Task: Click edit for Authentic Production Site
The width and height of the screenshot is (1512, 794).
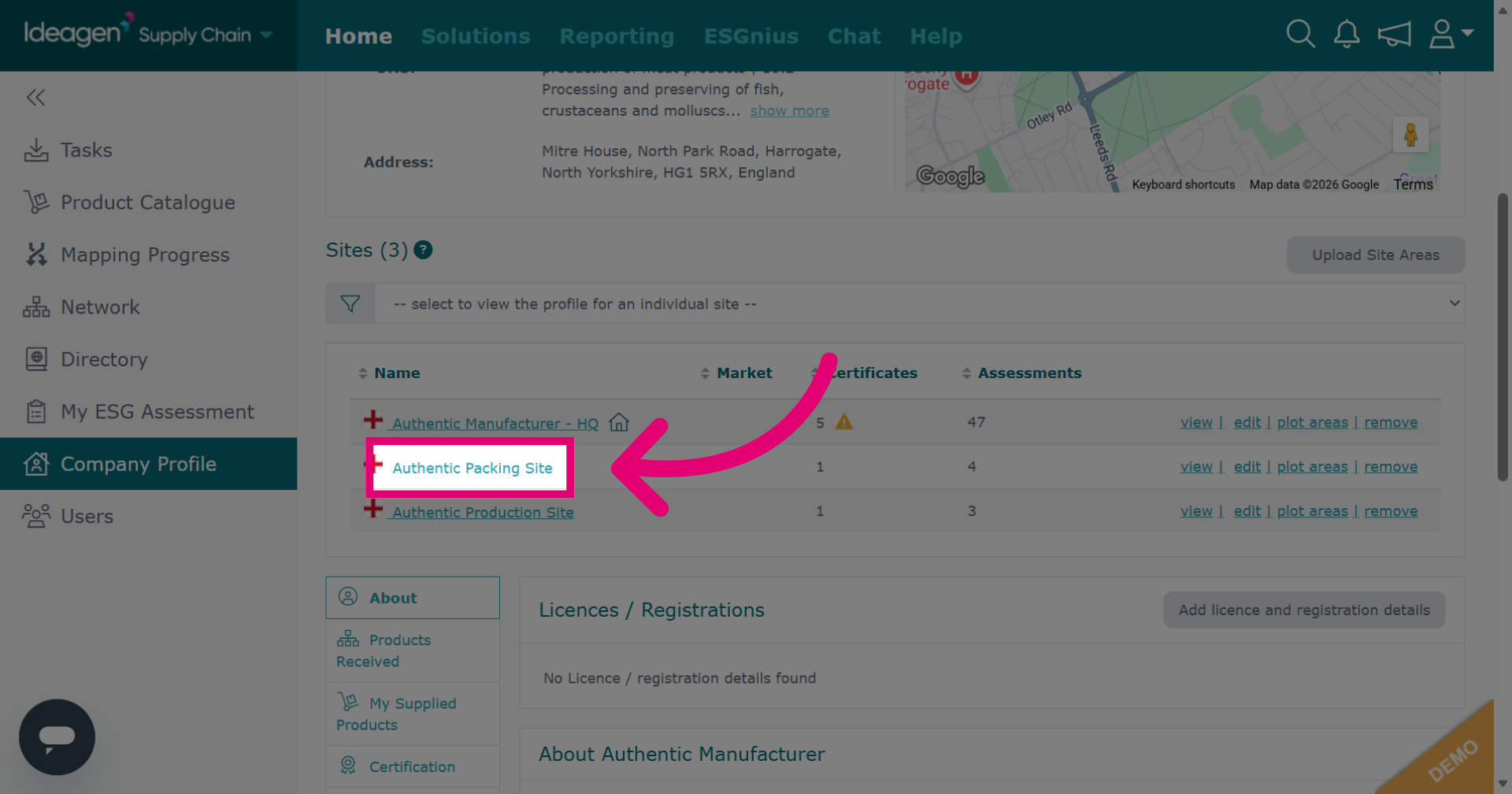Action: [x=1247, y=511]
